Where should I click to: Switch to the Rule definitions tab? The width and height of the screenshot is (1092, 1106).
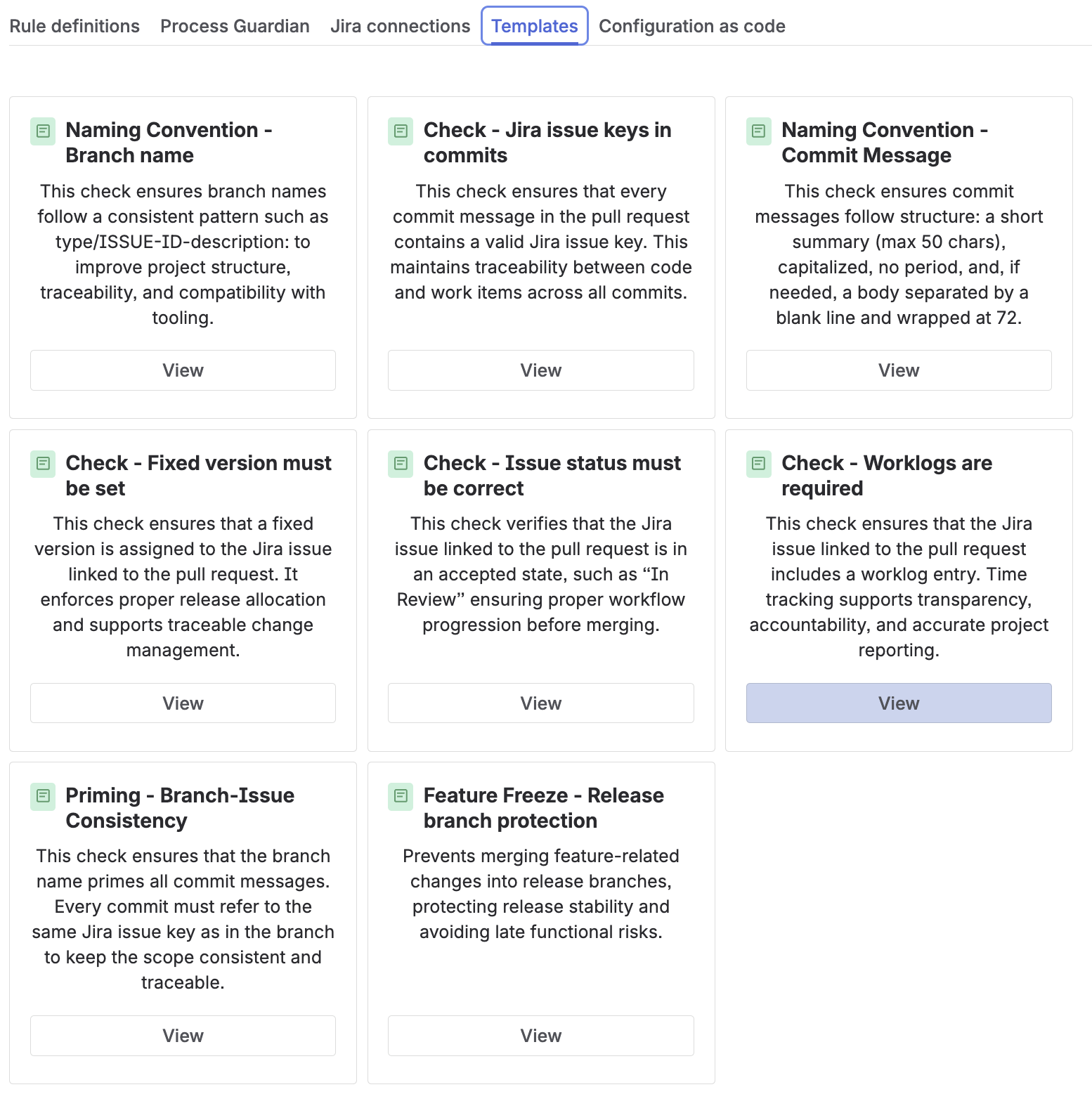74,26
